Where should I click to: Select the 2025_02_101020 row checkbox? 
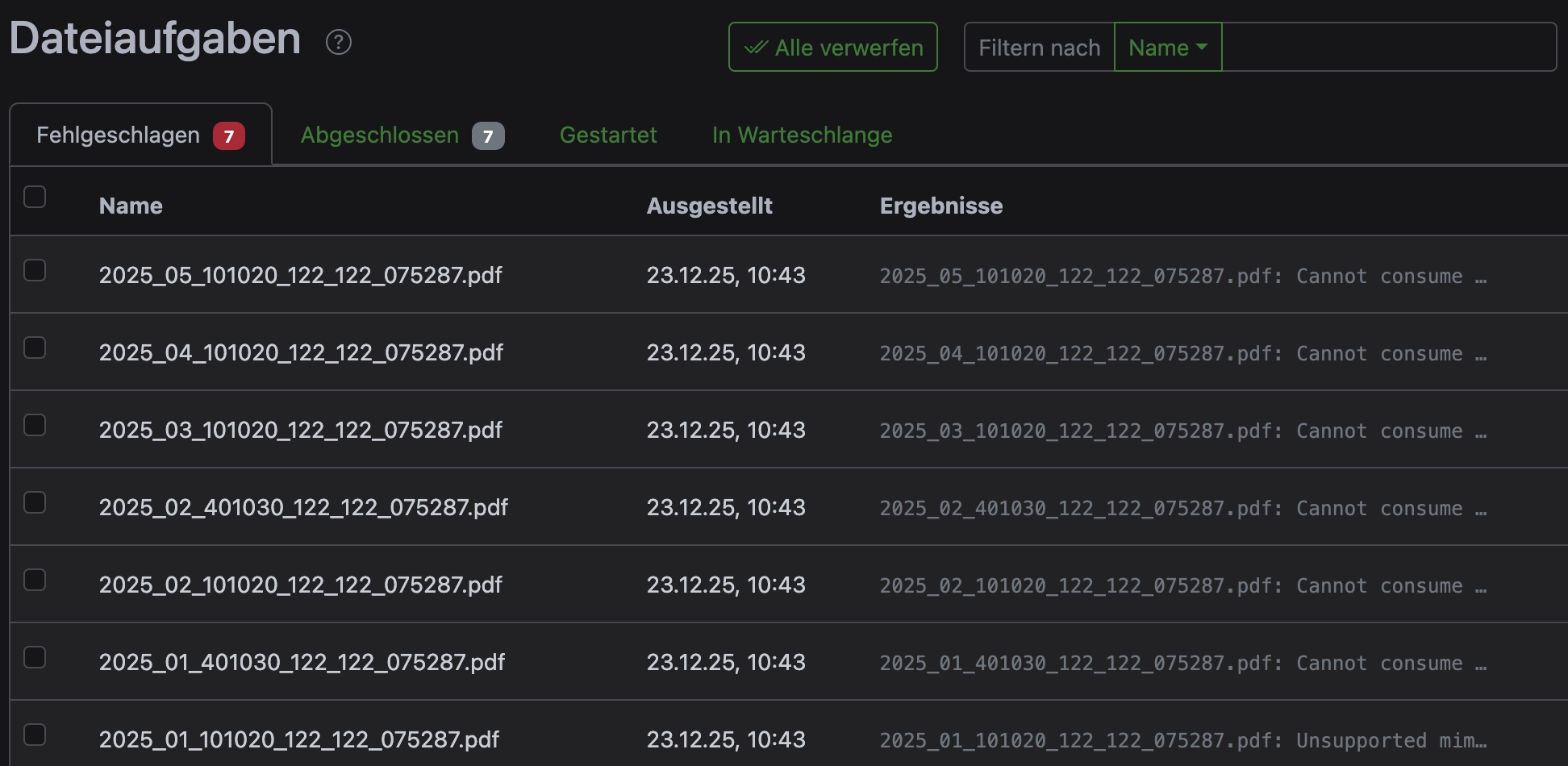(x=35, y=580)
